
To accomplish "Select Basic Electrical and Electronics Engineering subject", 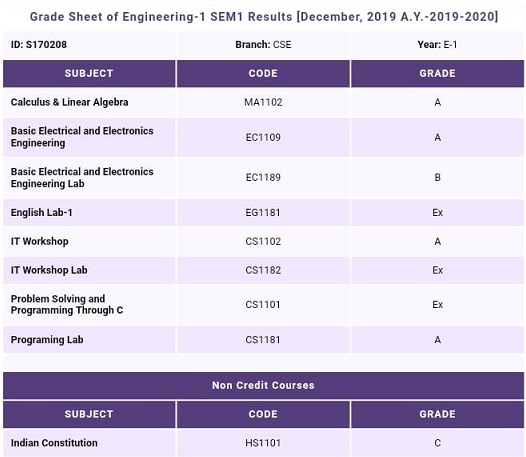I will (x=82, y=137).
